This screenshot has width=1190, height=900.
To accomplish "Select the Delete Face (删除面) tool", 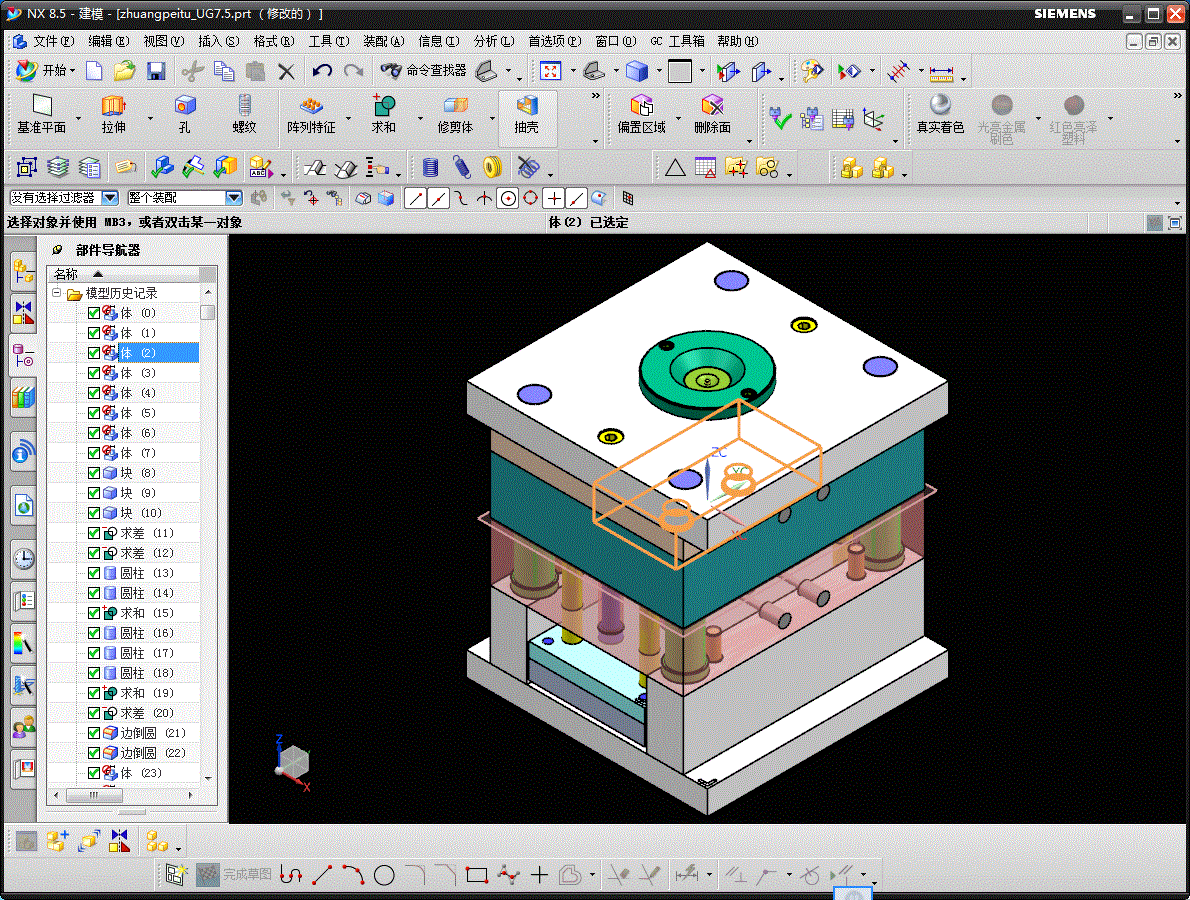I will tap(712, 115).
